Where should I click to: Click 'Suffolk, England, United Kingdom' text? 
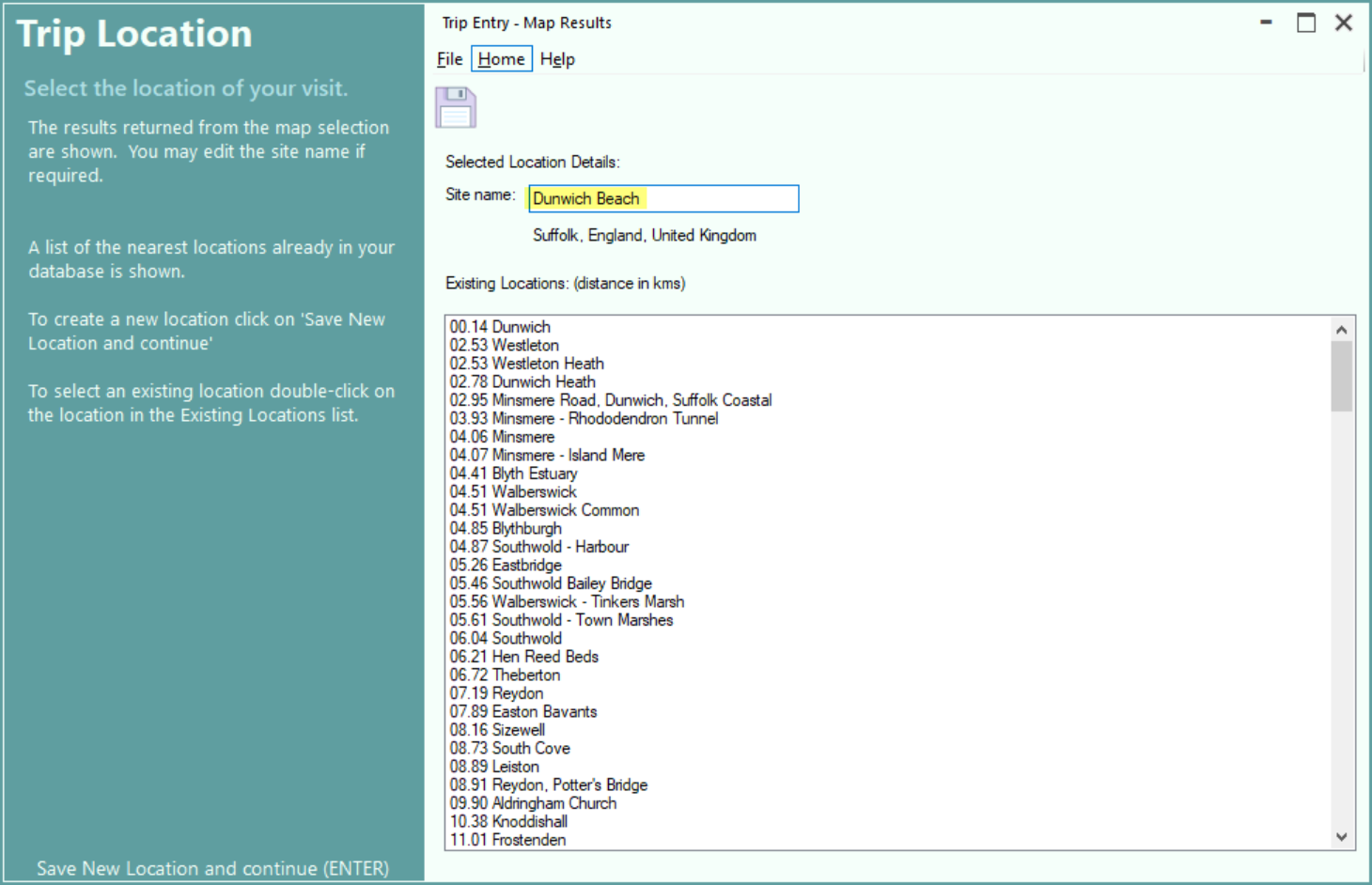point(645,236)
